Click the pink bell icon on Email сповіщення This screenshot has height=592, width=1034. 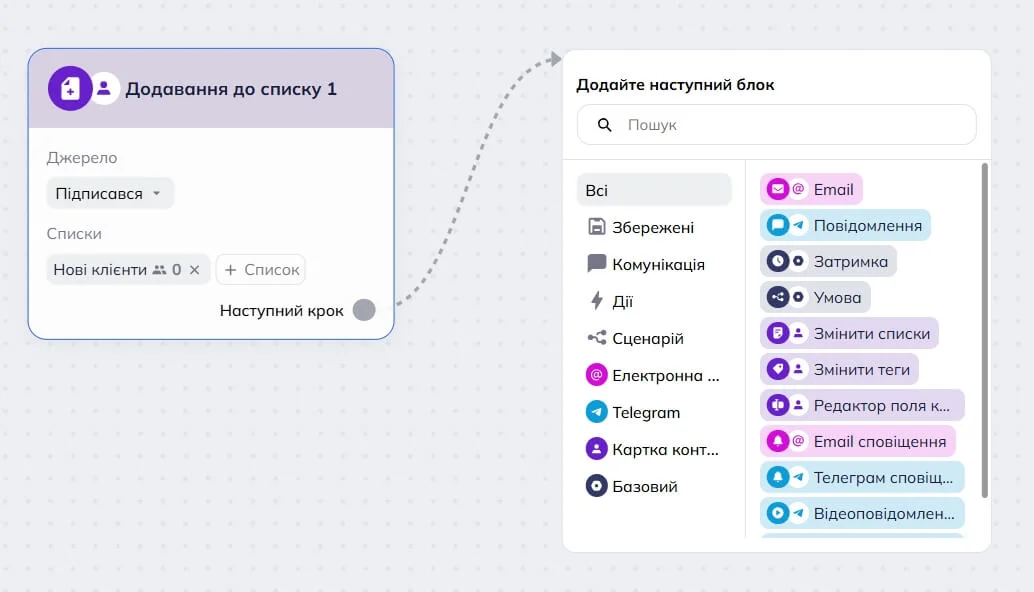click(777, 442)
